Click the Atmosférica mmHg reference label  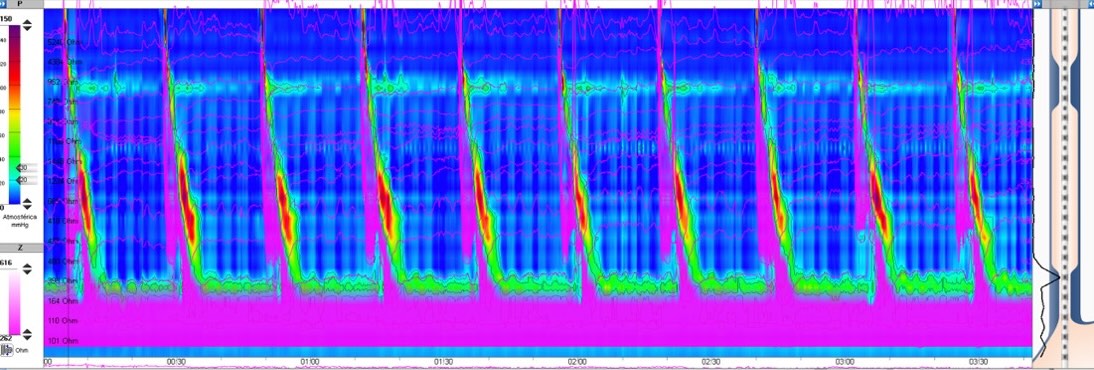pyautogui.click(x=19, y=221)
